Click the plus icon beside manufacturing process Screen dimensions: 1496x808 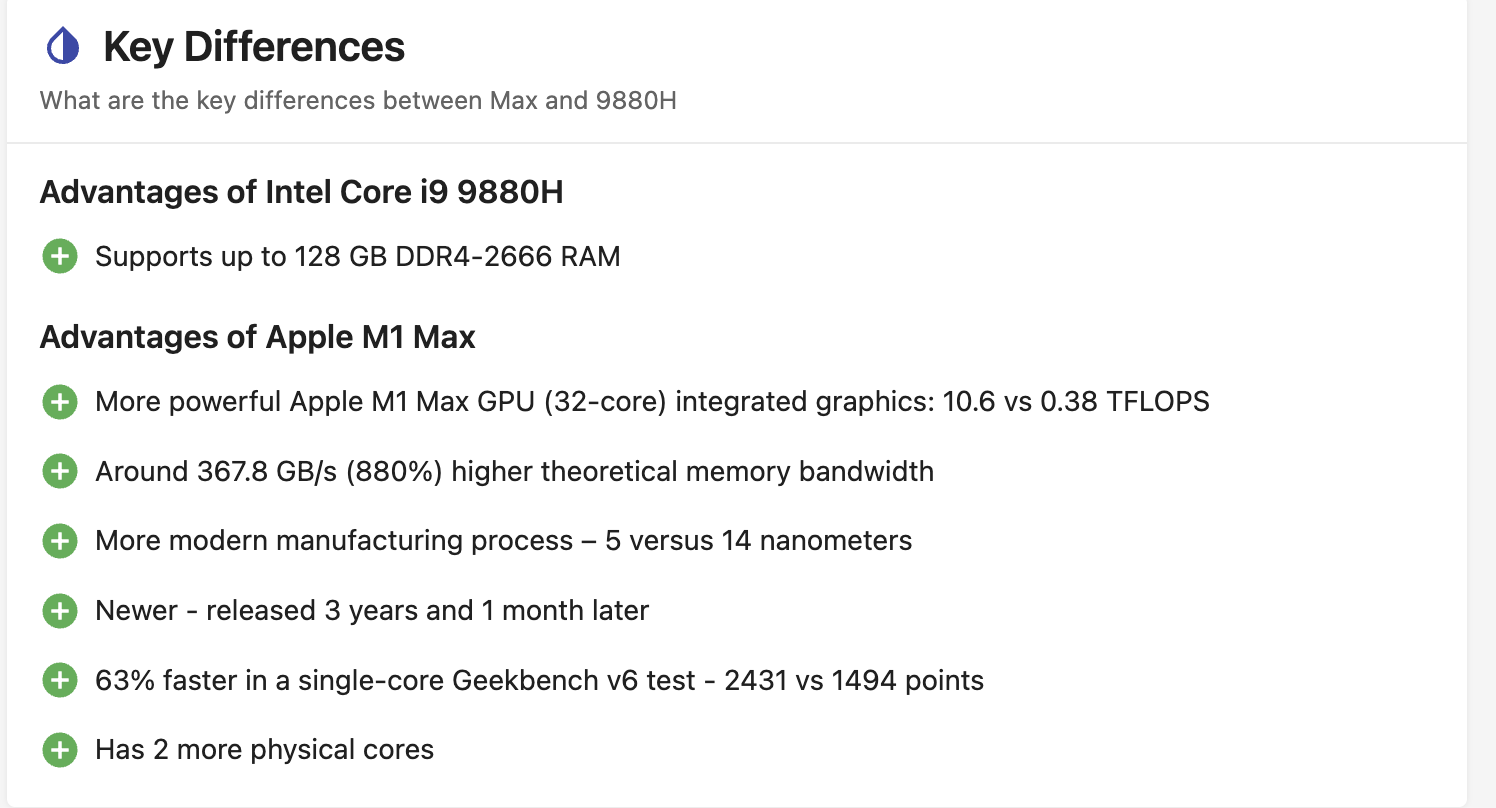tap(60, 541)
